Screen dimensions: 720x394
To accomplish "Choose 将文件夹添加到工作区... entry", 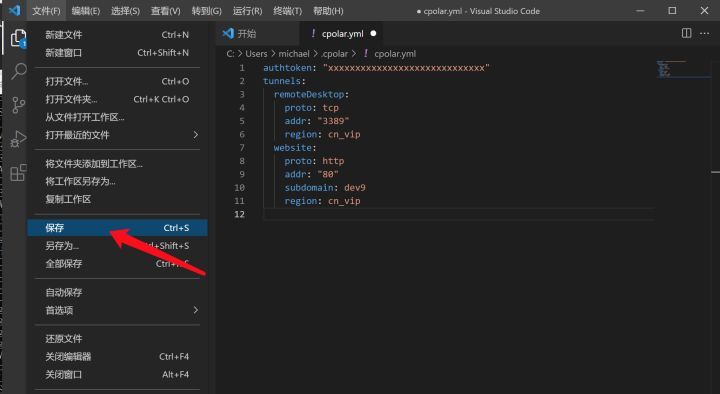I will tap(117, 164).
